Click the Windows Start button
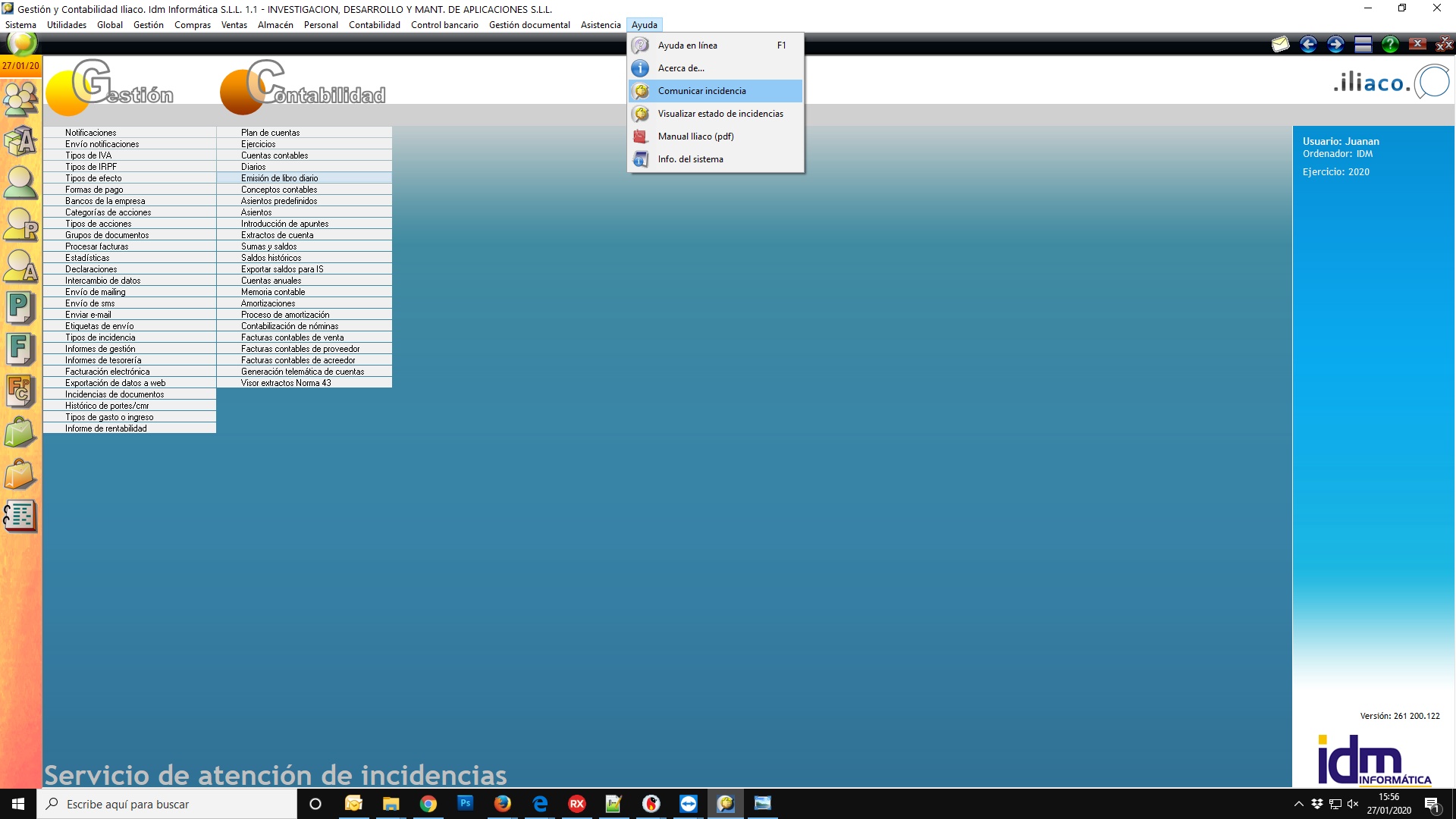The image size is (1456, 819). click(18, 804)
